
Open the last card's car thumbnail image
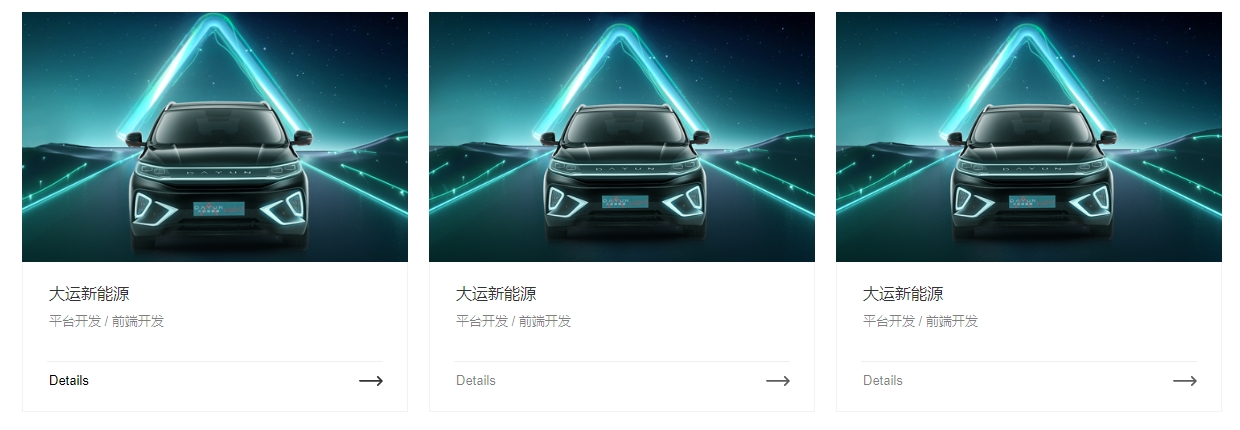[1029, 137]
